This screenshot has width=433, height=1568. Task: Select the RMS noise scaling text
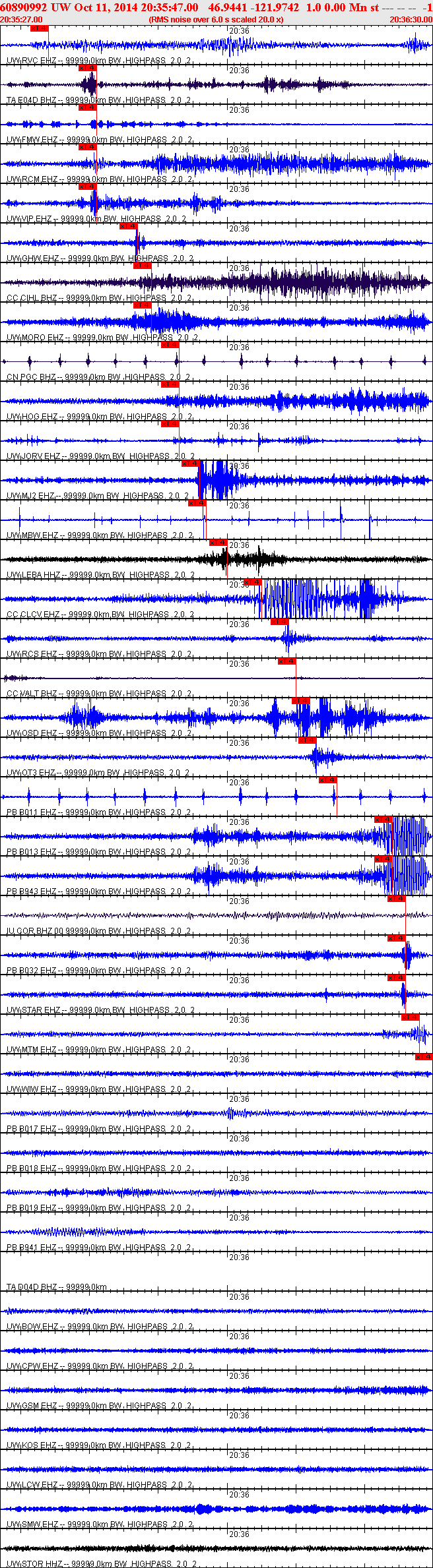tap(216, 20)
